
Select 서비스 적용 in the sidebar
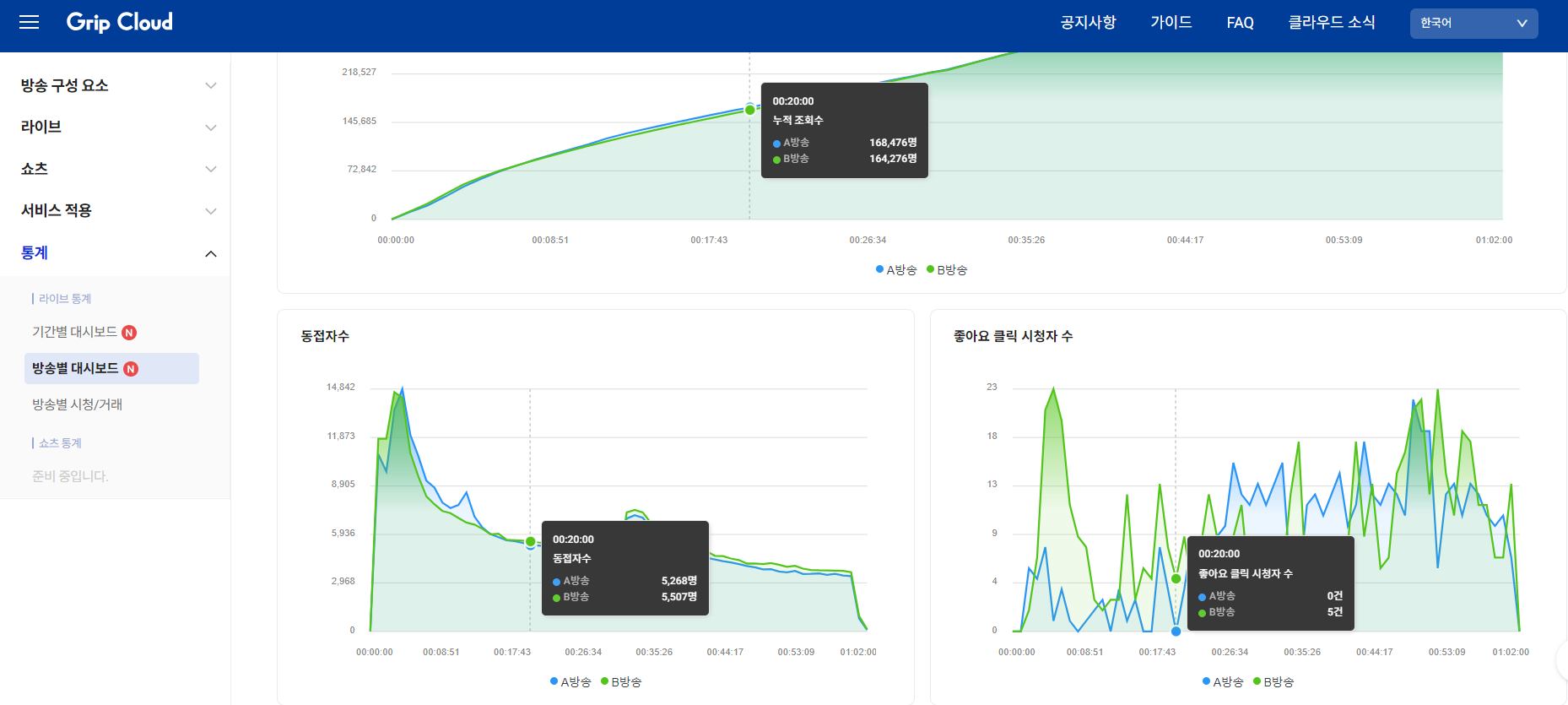point(57,210)
